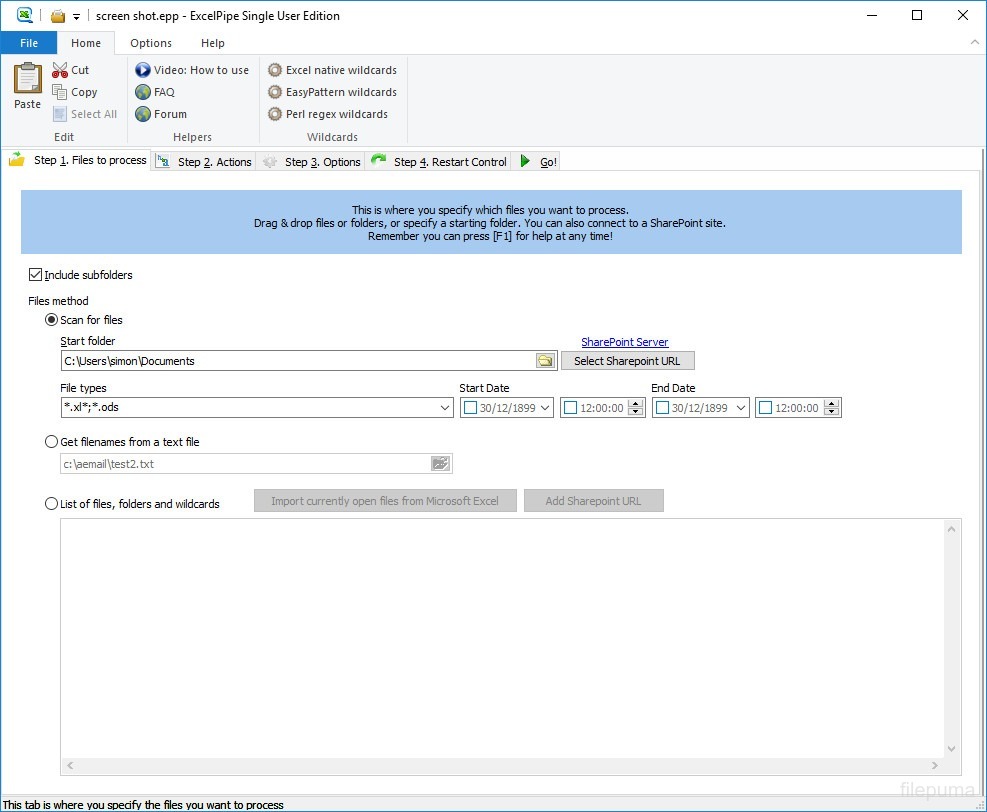Browse for start folder with folder icon
This screenshot has width=987, height=812.
[x=545, y=361]
